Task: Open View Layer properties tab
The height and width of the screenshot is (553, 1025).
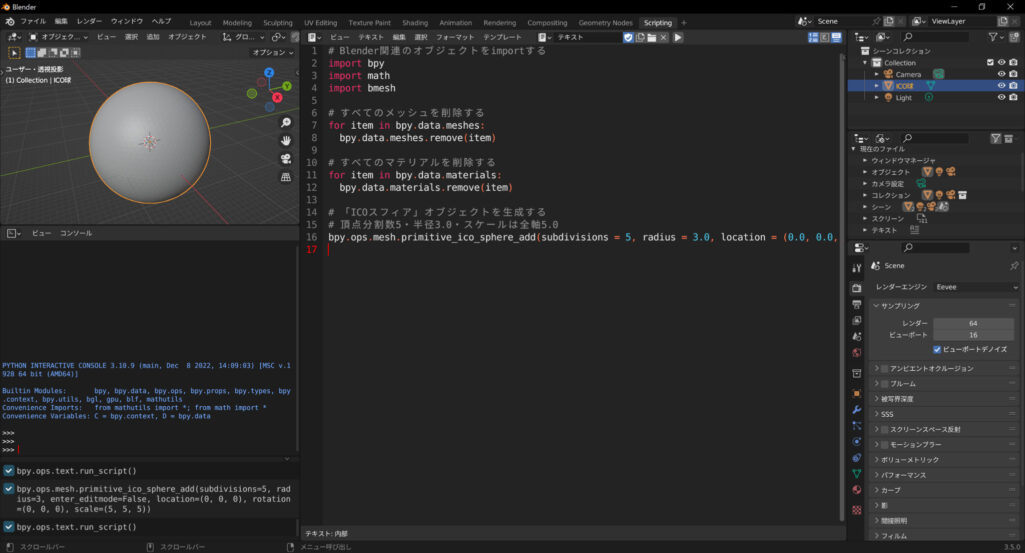Action: (856, 320)
